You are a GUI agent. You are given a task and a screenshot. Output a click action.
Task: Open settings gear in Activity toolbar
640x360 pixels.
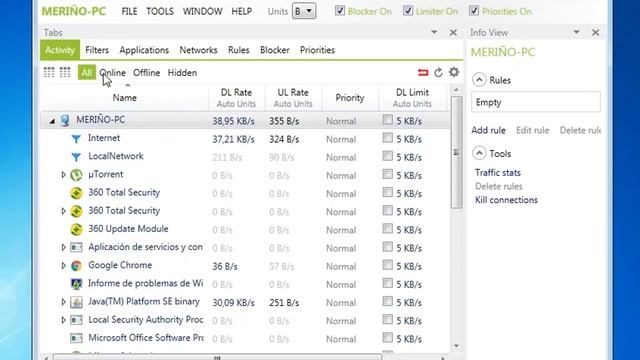point(454,72)
